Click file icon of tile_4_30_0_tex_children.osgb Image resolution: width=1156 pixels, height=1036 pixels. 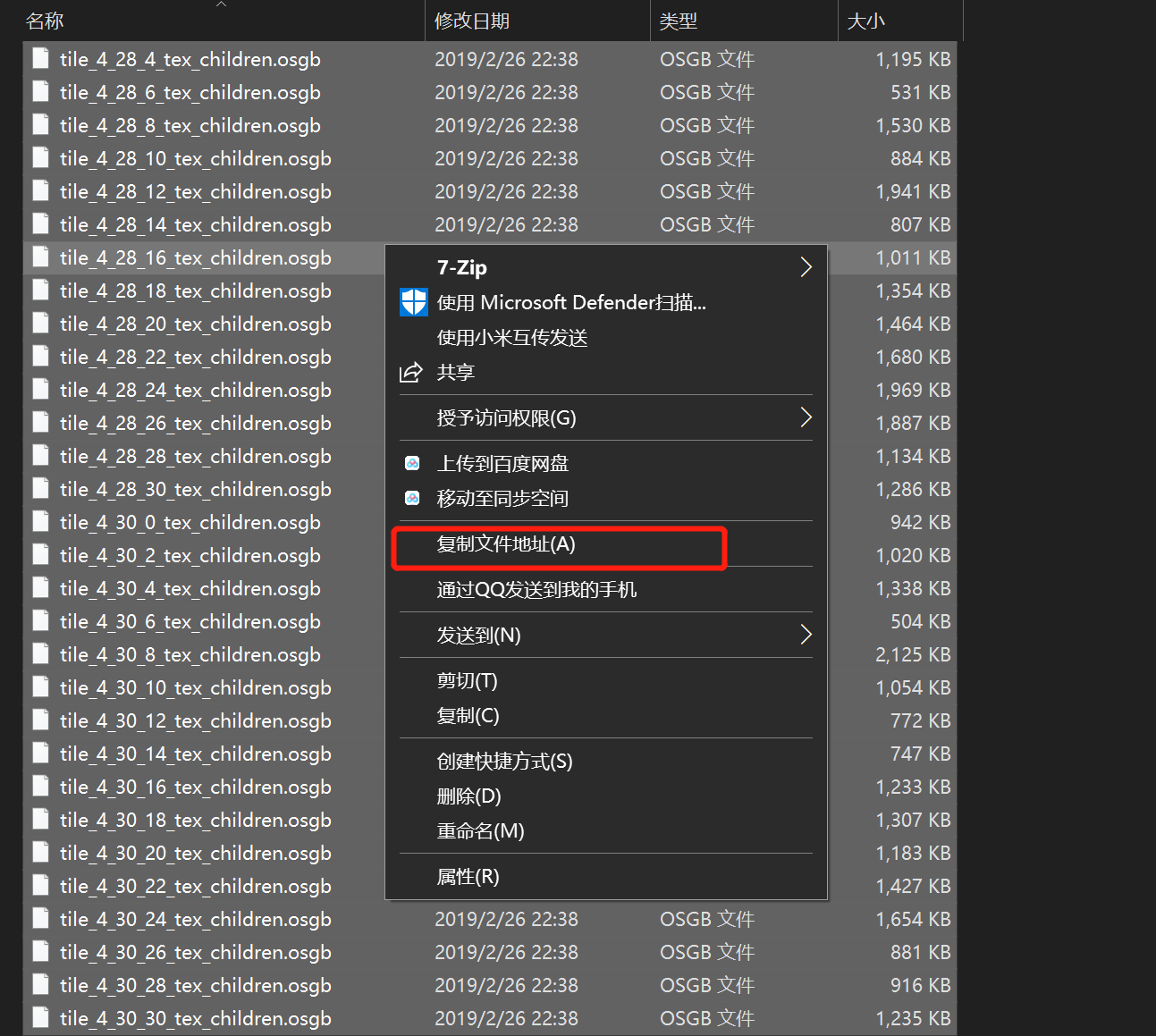click(40, 522)
